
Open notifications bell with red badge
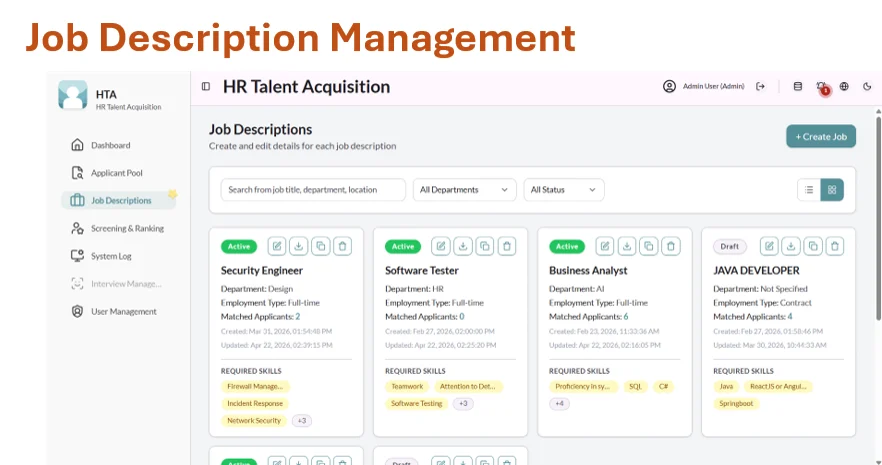pos(822,87)
